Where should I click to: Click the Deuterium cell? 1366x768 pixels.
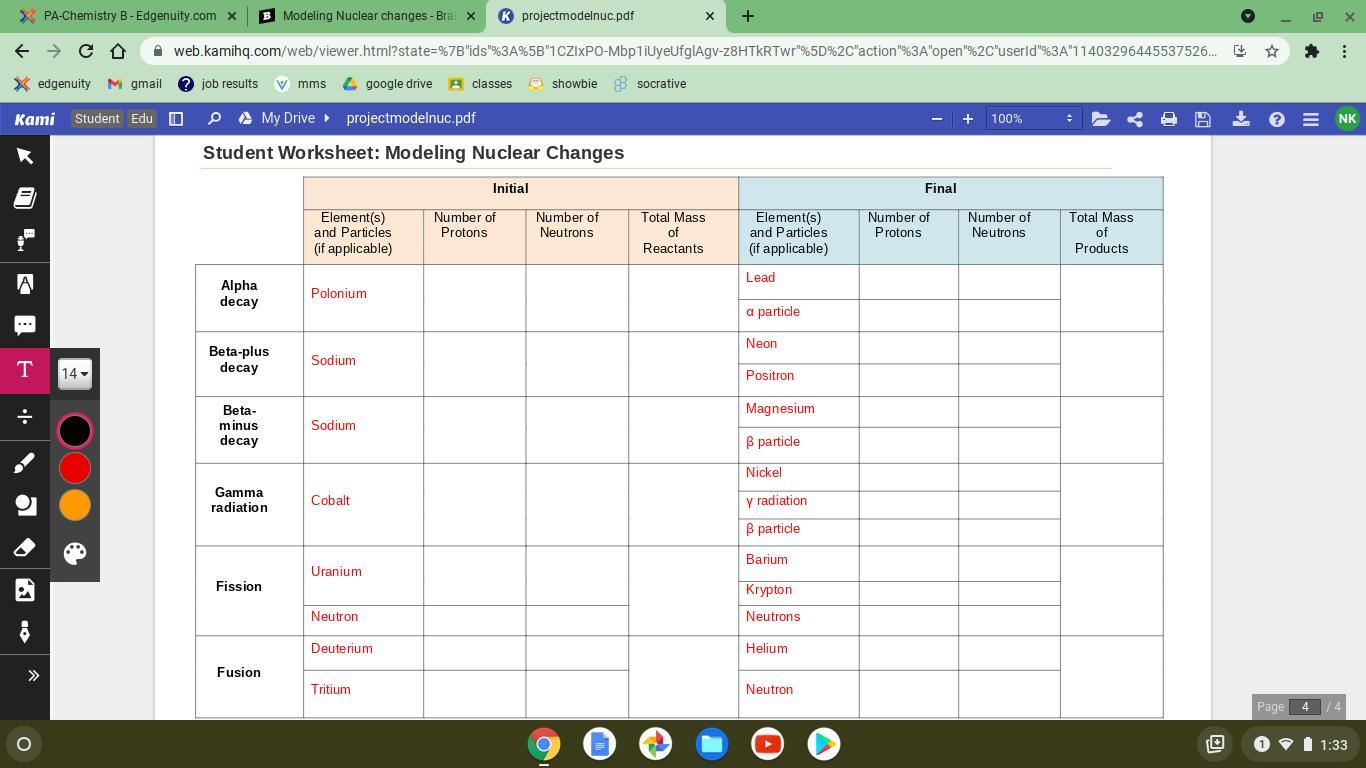(363, 653)
